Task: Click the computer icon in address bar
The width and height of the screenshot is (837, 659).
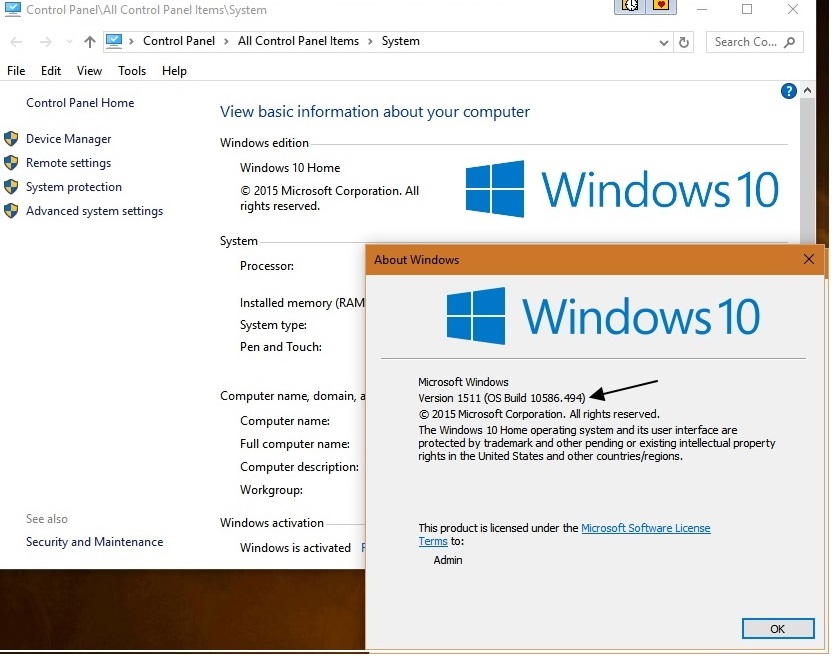Action: pos(114,41)
